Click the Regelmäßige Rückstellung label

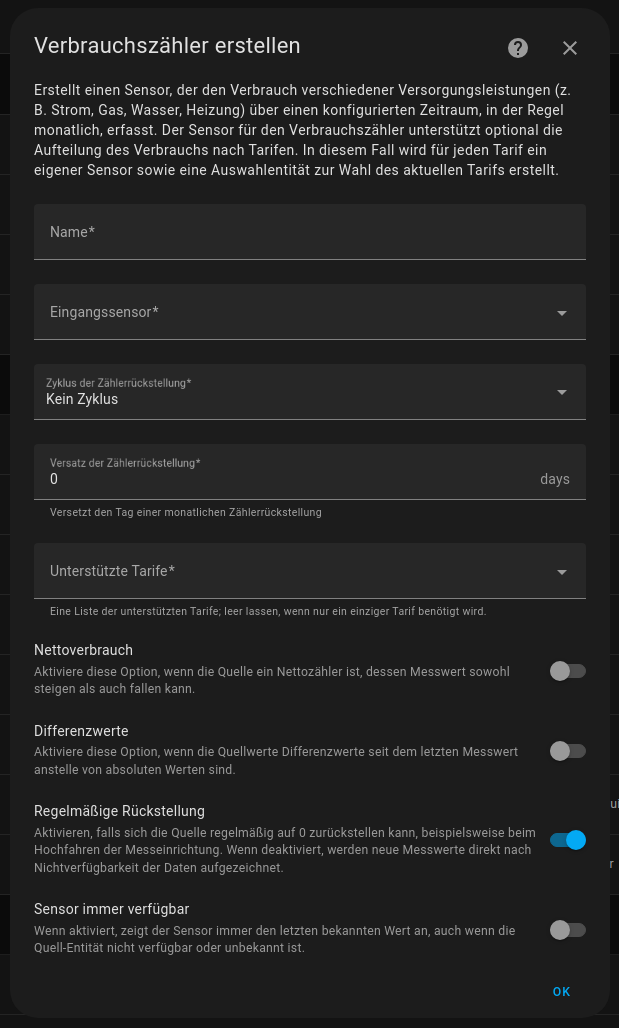tap(119, 811)
